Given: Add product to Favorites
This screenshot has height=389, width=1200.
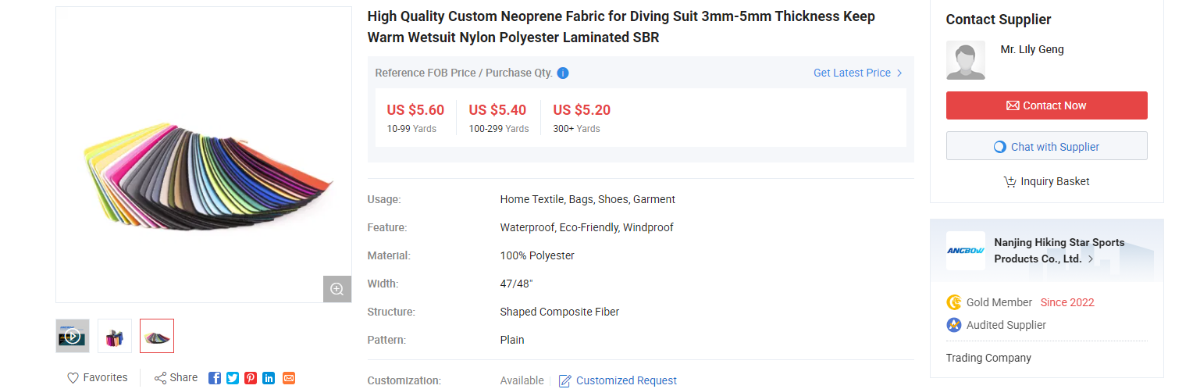Looking at the screenshot, I should click(x=97, y=378).
